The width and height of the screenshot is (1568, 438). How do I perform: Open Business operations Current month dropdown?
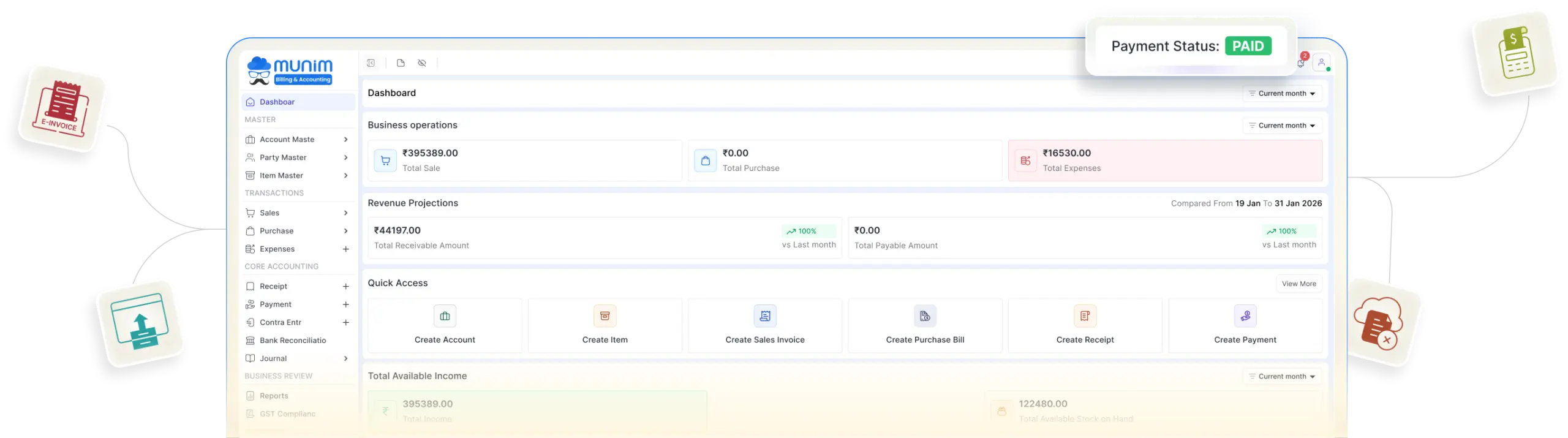[x=1282, y=126]
